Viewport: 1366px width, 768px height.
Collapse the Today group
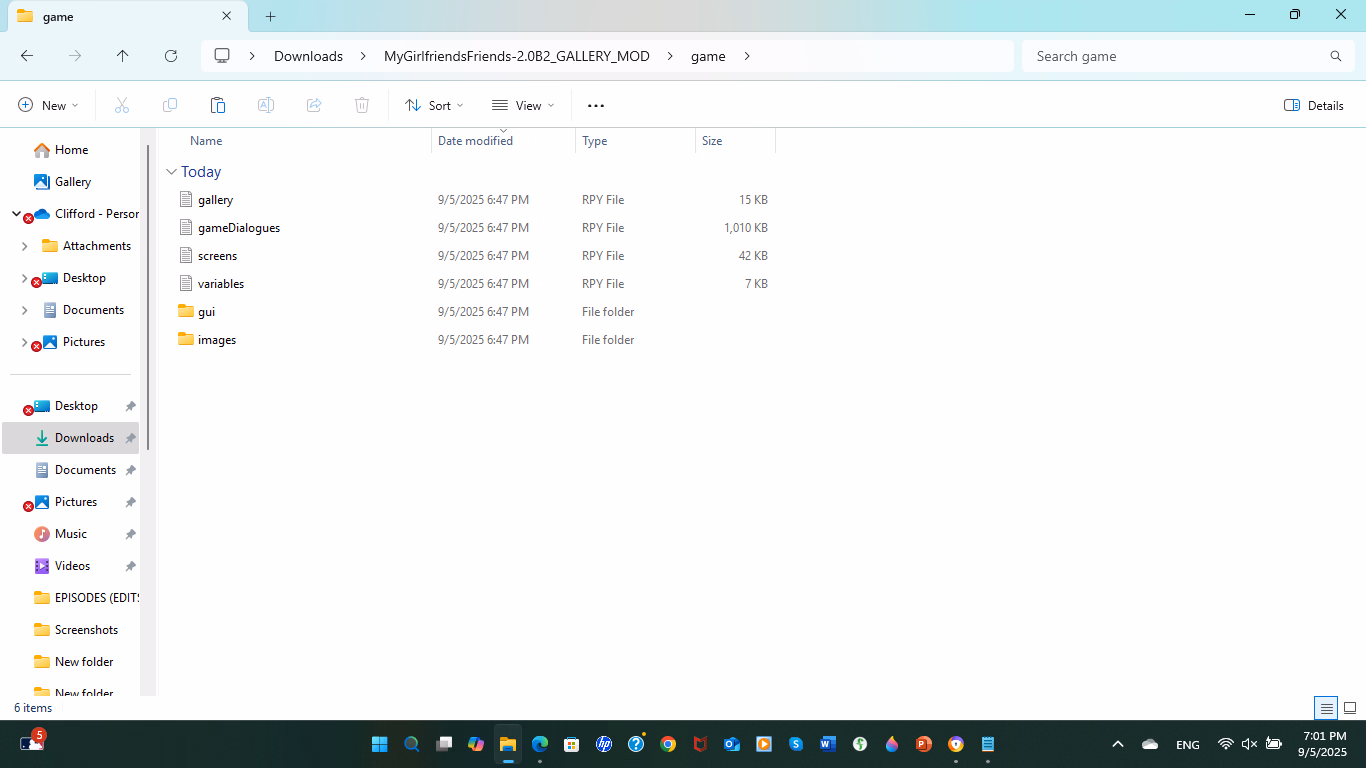[x=172, y=172]
